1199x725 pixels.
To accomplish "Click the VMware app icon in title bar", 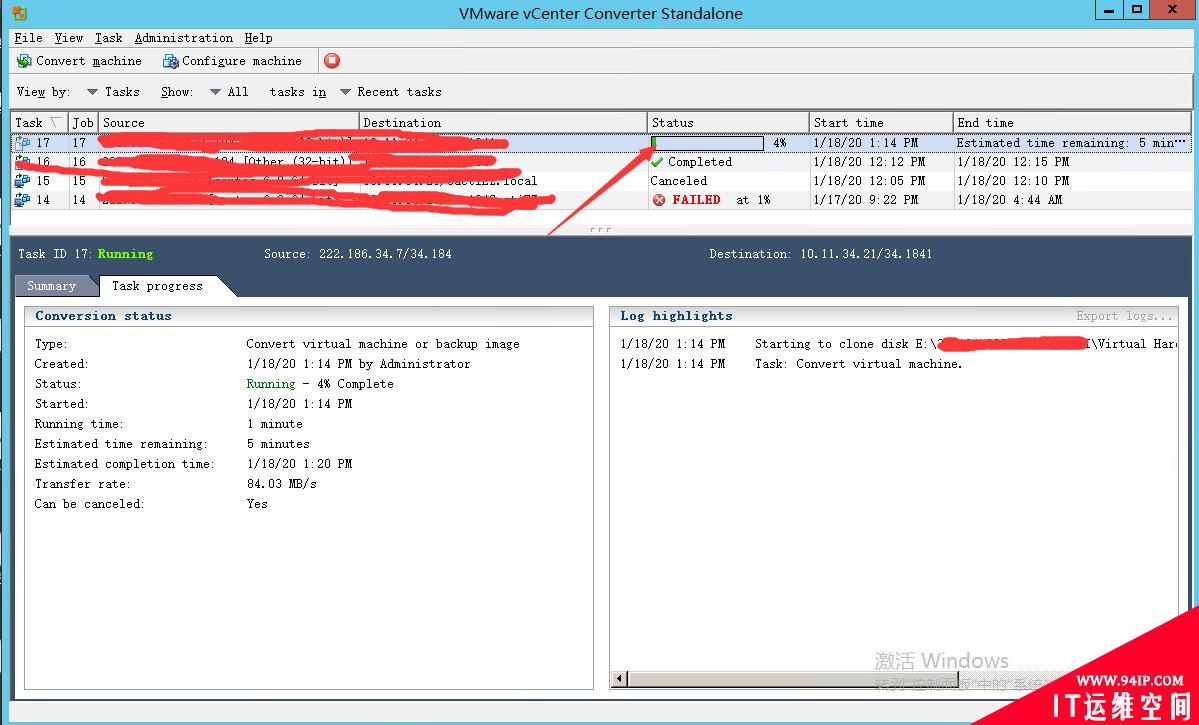I will pyautogui.click(x=20, y=13).
